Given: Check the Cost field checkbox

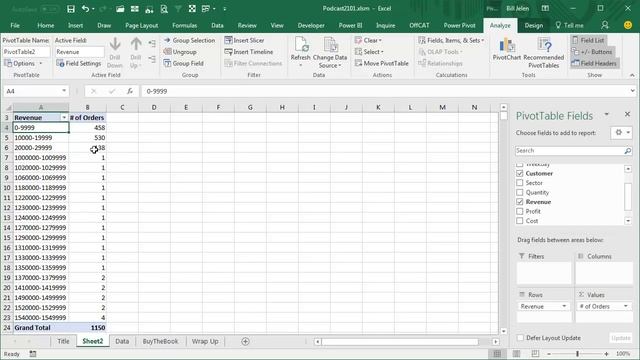Looking at the screenshot, I should (520, 221).
